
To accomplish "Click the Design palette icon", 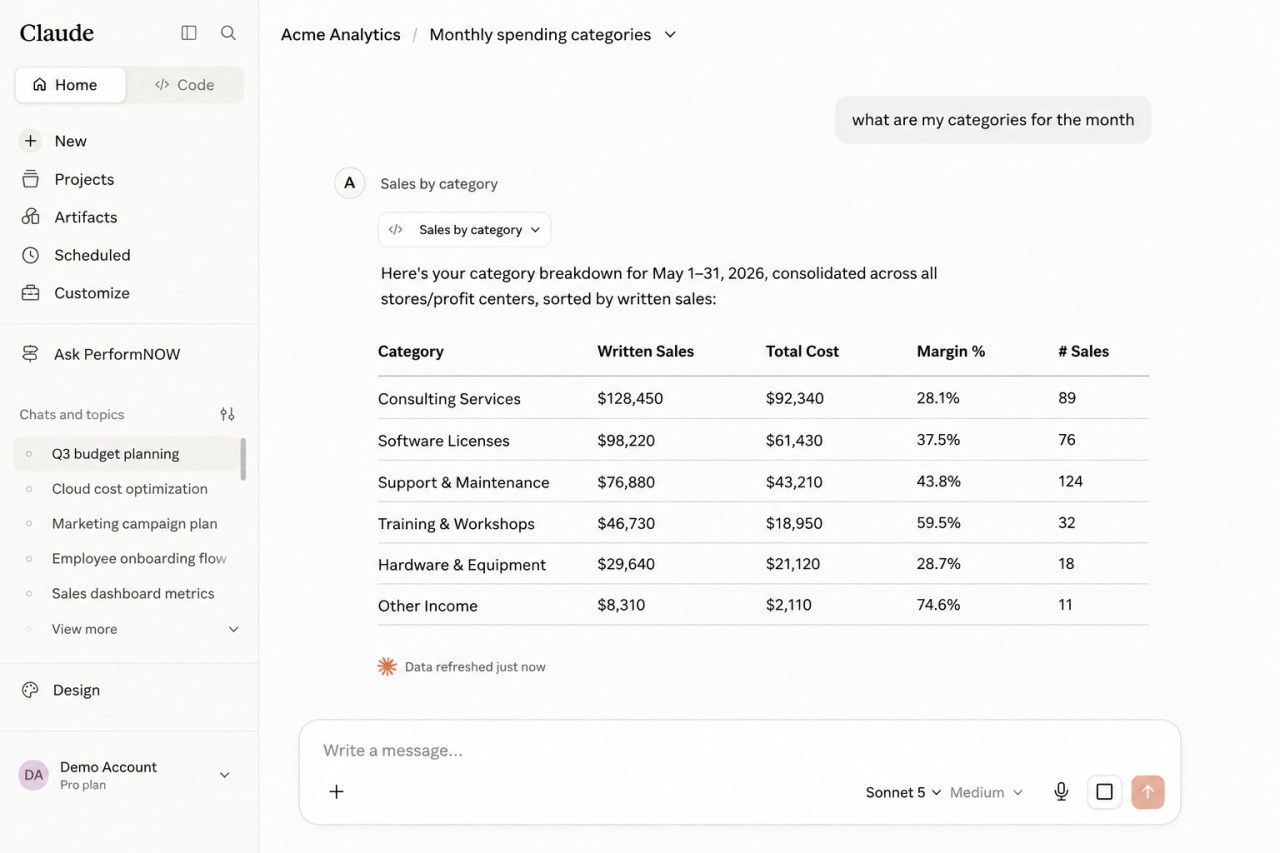I will click(x=30, y=690).
